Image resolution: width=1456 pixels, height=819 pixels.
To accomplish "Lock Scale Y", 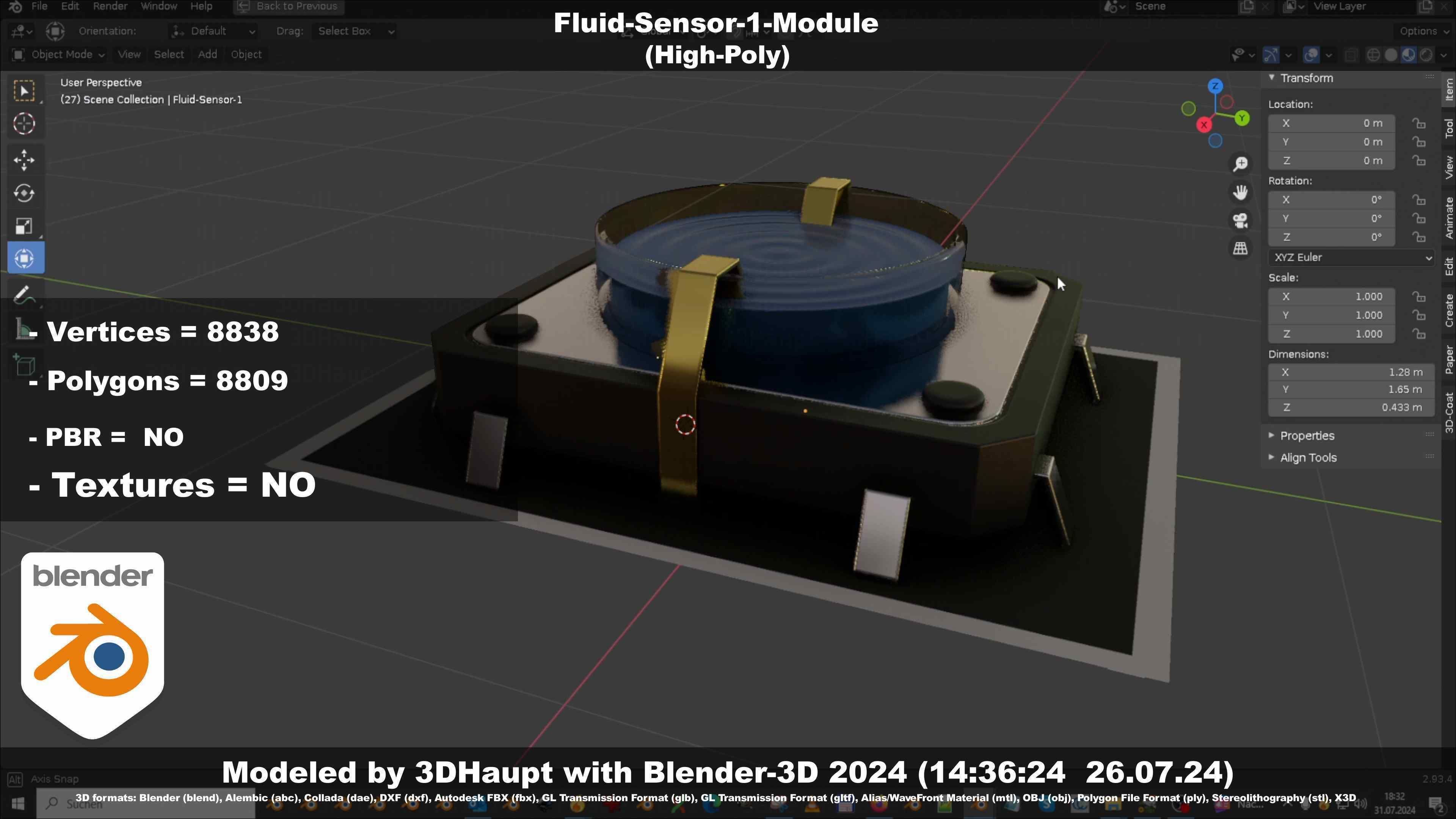I will click(x=1419, y=315).
